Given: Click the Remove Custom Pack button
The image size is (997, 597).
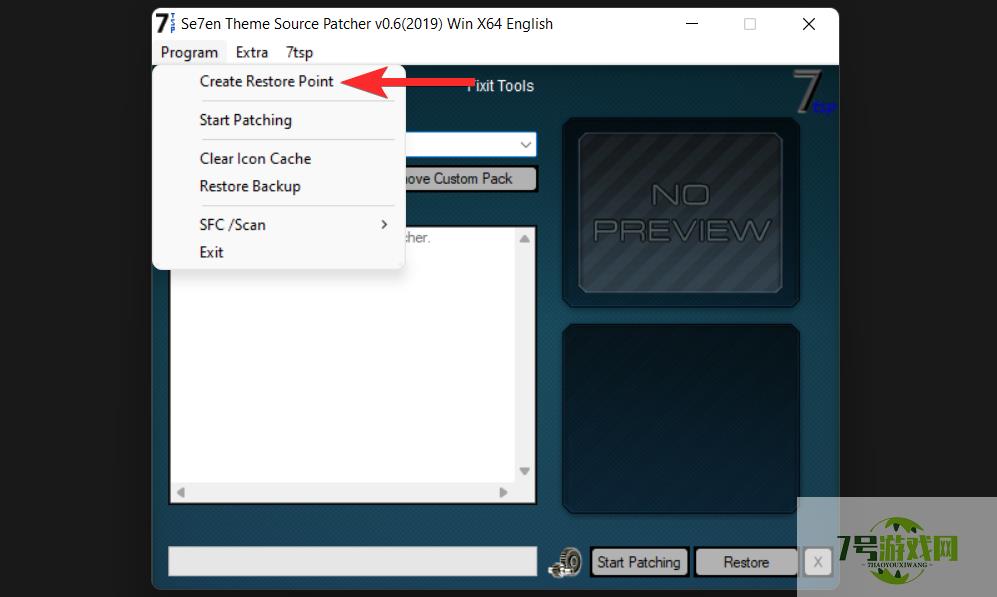Looking at the screenshot, I should pos(471,179).
